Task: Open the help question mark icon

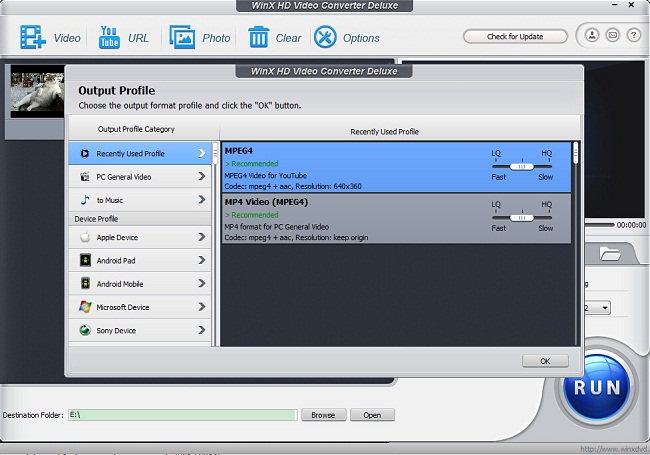Action: click(633, 35)
